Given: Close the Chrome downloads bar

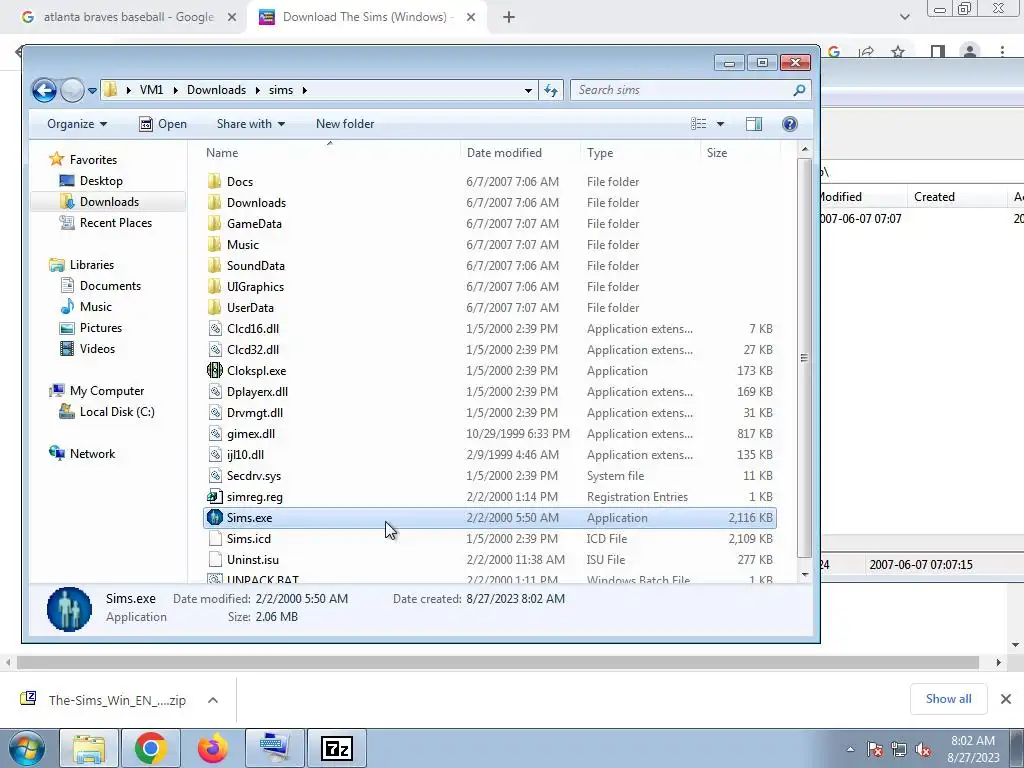Looking at the screenshot, I should [1006, 699].
